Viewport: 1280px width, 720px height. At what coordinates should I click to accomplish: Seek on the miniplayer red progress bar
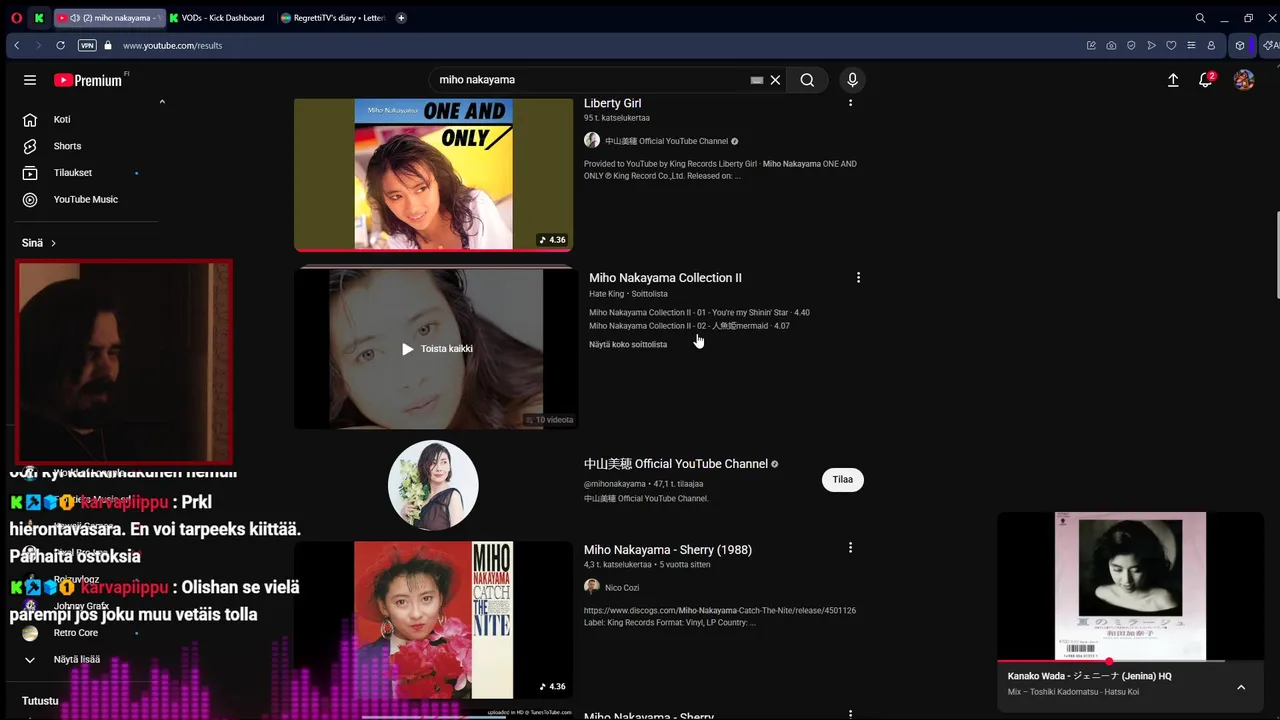tap(1130, 661)
